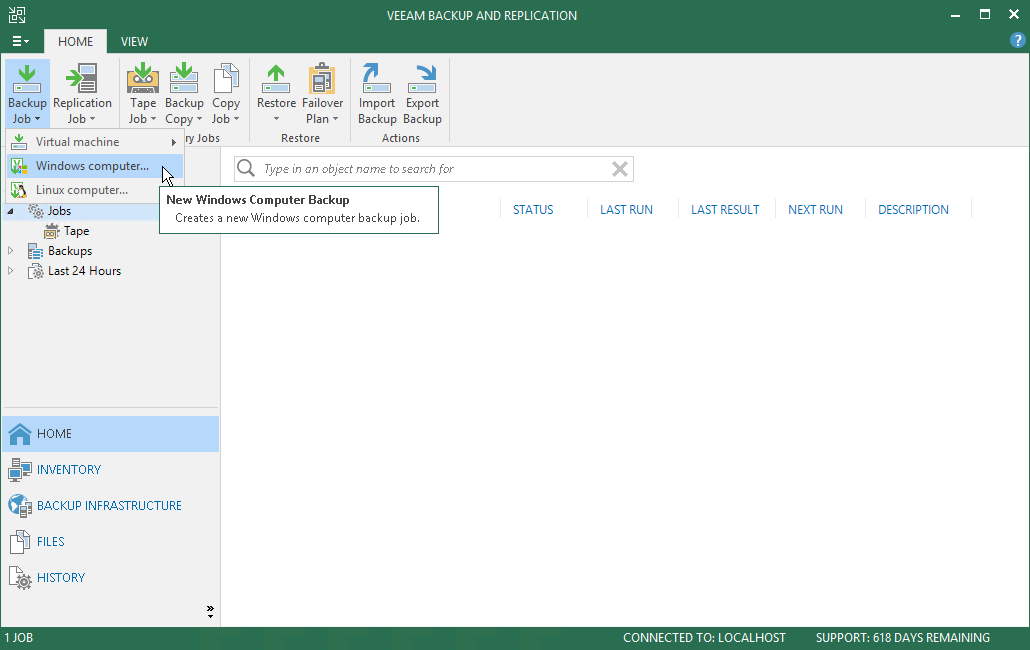Screen dimensions: 1030x650
Task: Click the navigation pane overflow chevron
Action: coord(210,612)
